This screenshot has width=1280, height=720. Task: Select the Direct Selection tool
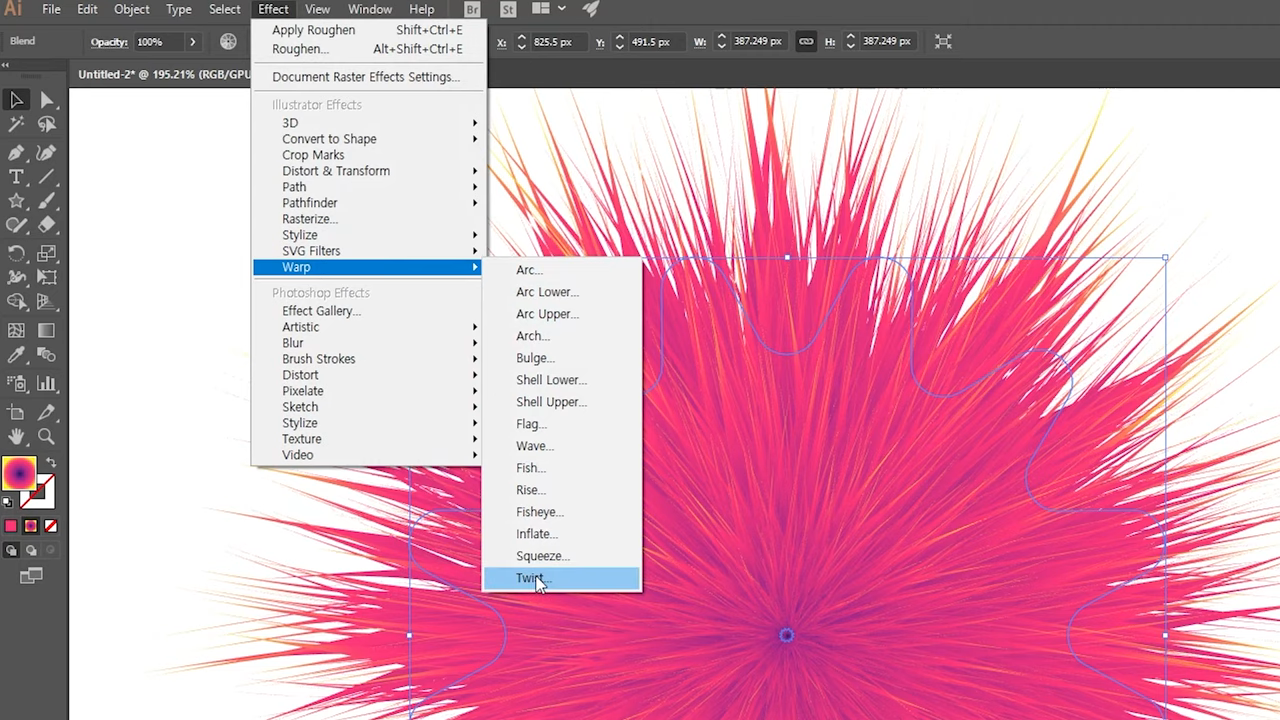point(47,100)
